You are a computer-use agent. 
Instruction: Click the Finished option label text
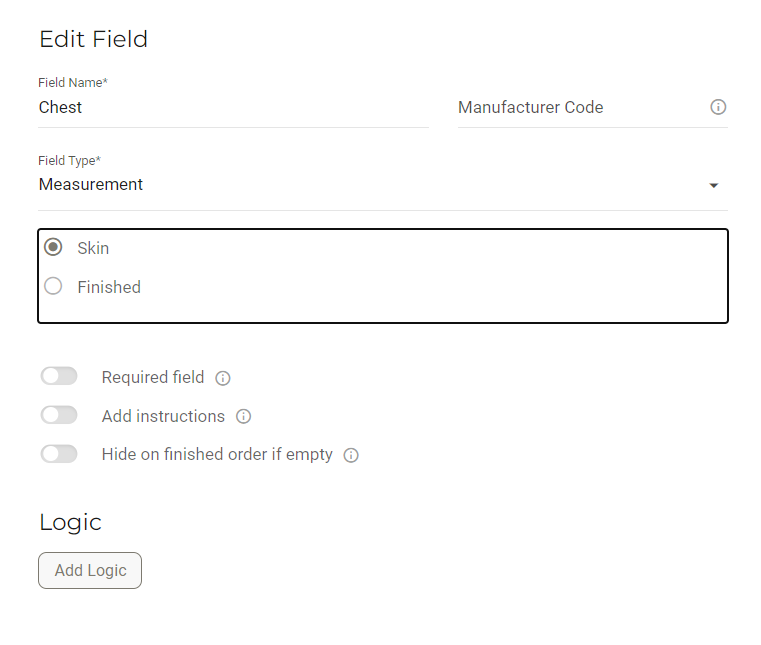tap(109, 287)
